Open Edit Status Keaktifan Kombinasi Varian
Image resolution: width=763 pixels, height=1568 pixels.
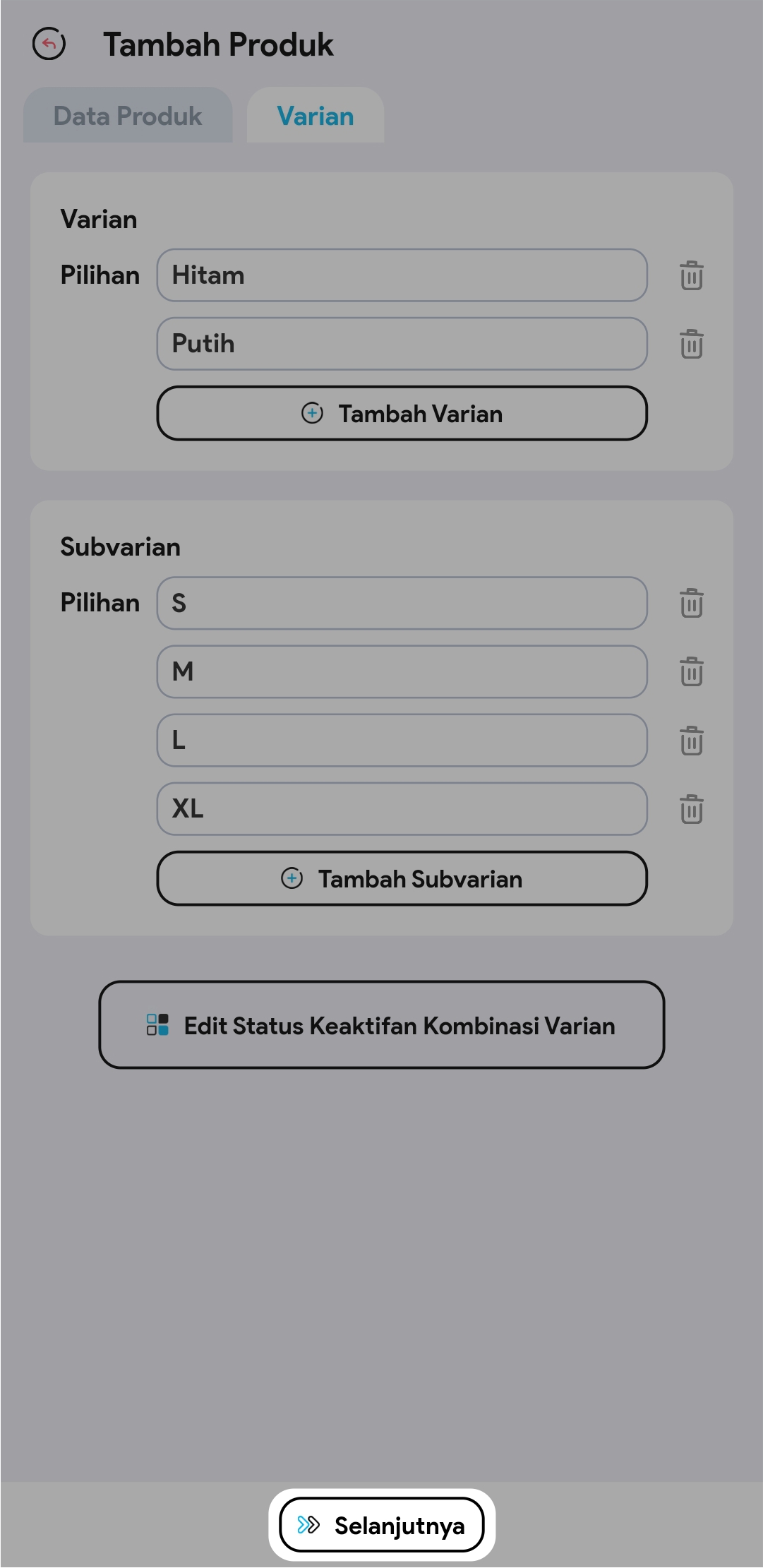coord(381,1025)
